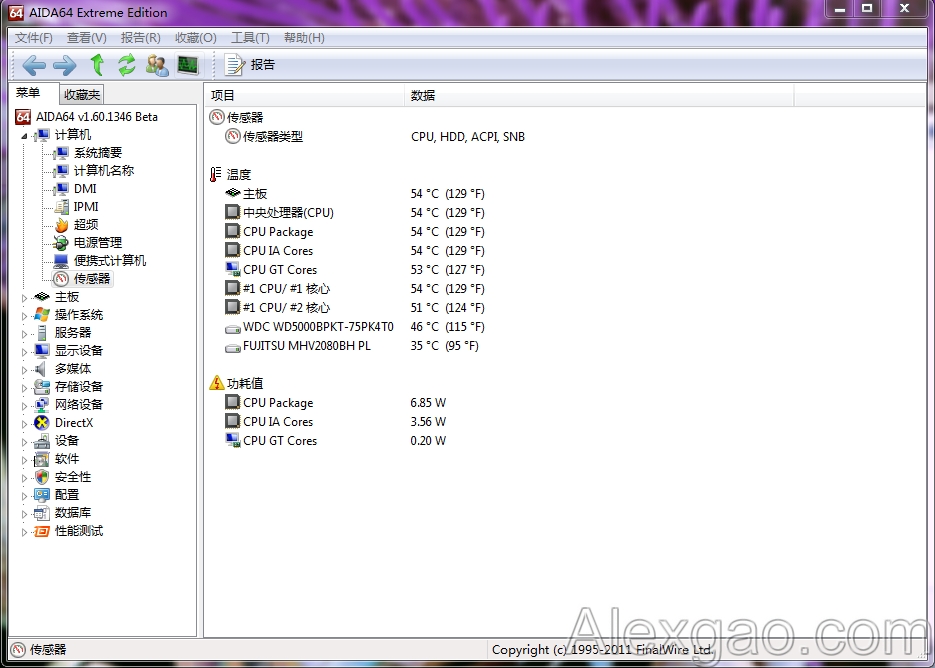Click the 功耗值 warning icon header
The width and height of the screenshot is (935, 668).
(237, 384)
